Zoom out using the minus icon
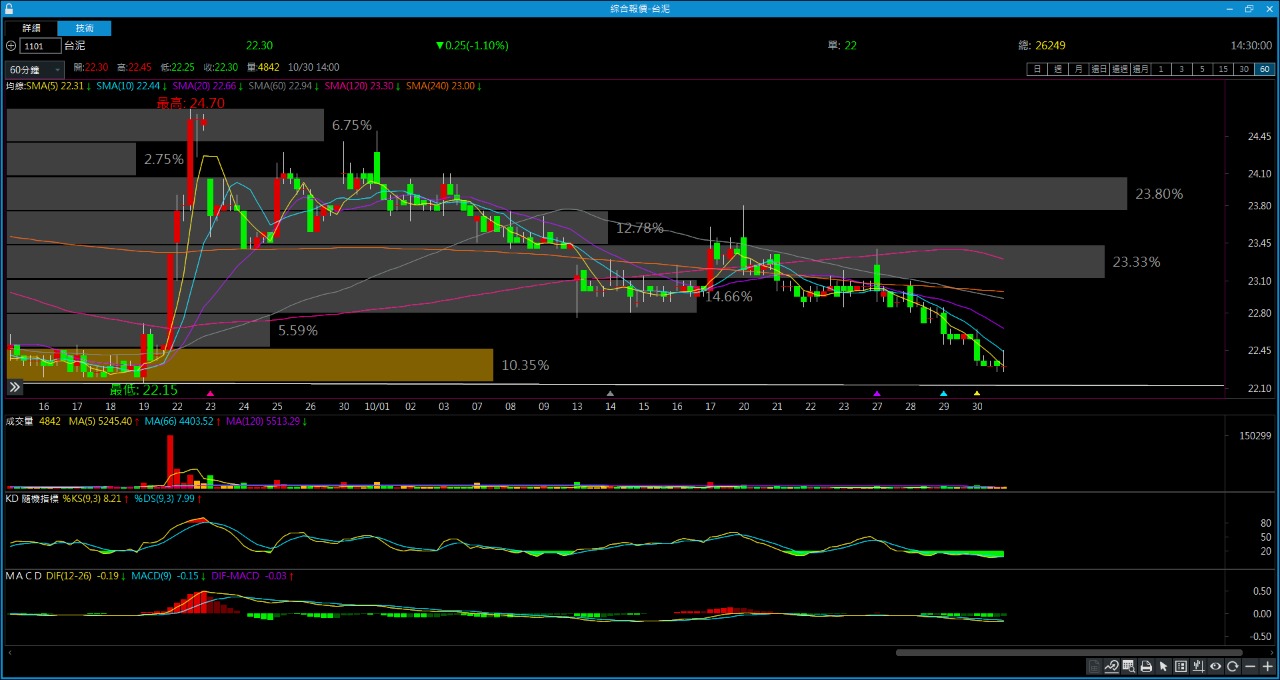Viewport: 1280px width, 680px height. (x=1250, y=667)
